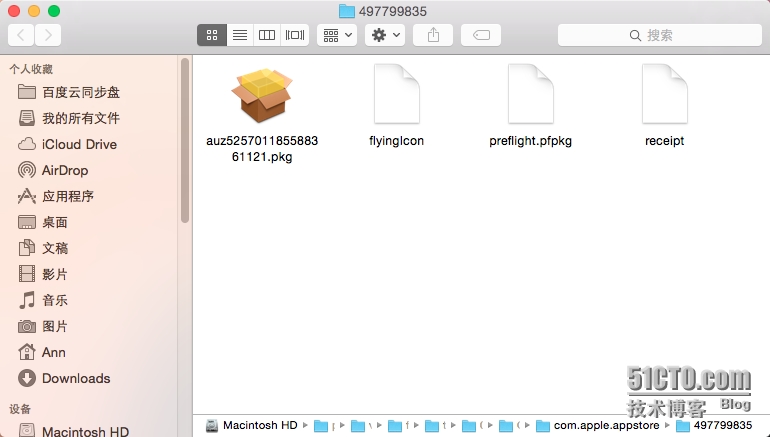Switch to Cover Flow view
This screenshot has height=437, width=770.
[295, 35]
